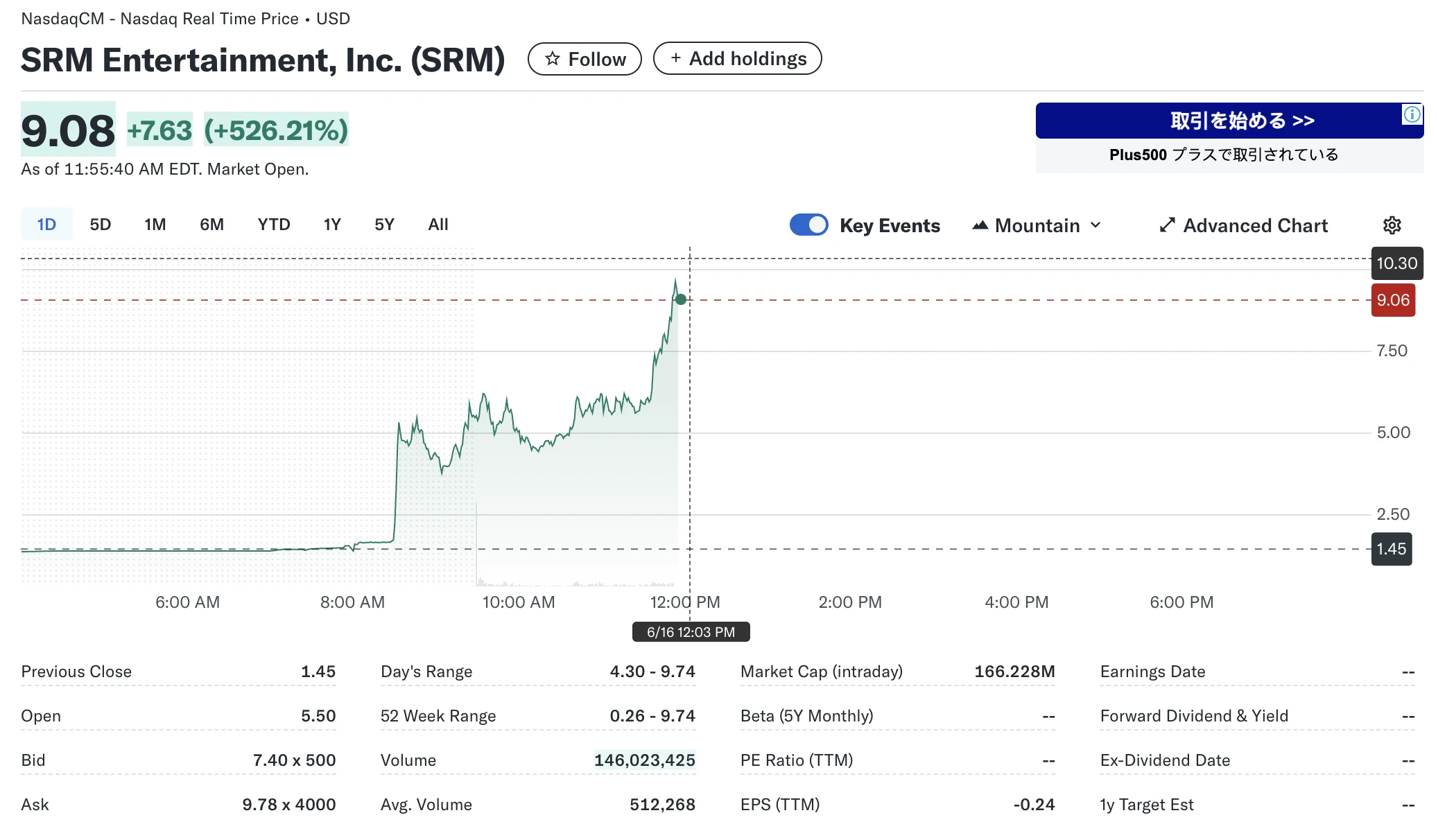The height and width of the screenshot is (840, 1438).
Task: Select the 5Y range tab
Action: 384,225
